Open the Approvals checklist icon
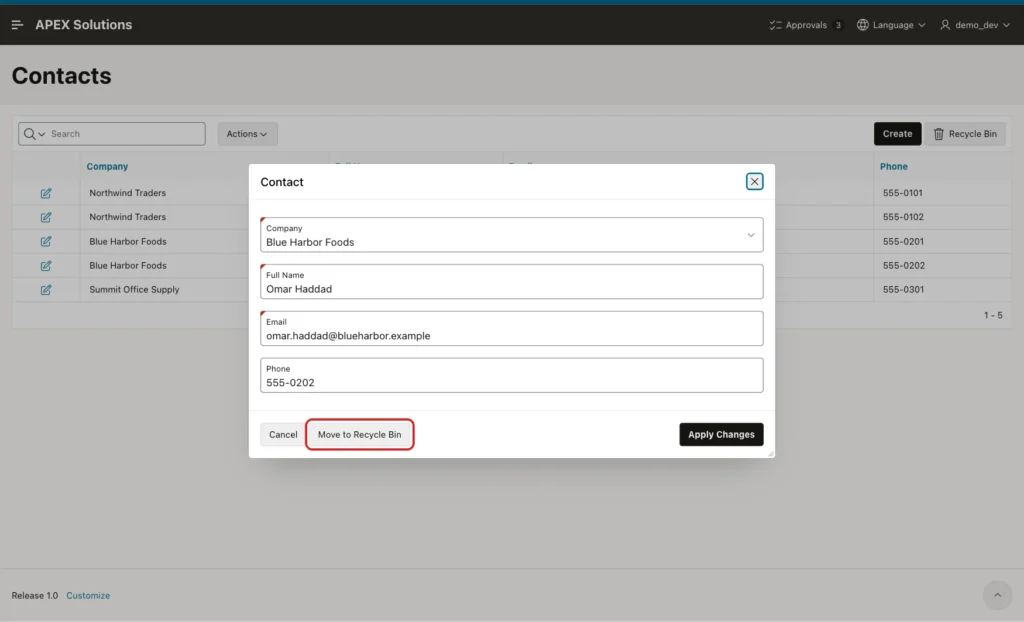Image resolution: width=1024 pixels, height=622 pixels. 775,25
